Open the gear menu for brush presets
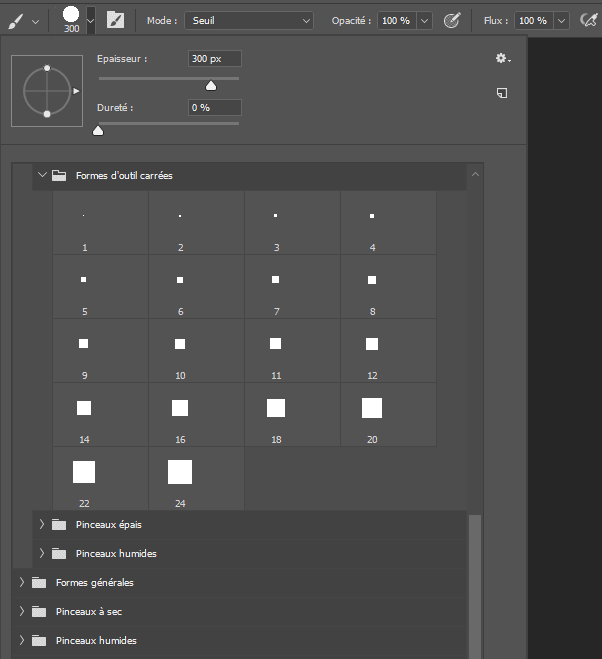The image size is (602, 659). click(x=502, y=59)
